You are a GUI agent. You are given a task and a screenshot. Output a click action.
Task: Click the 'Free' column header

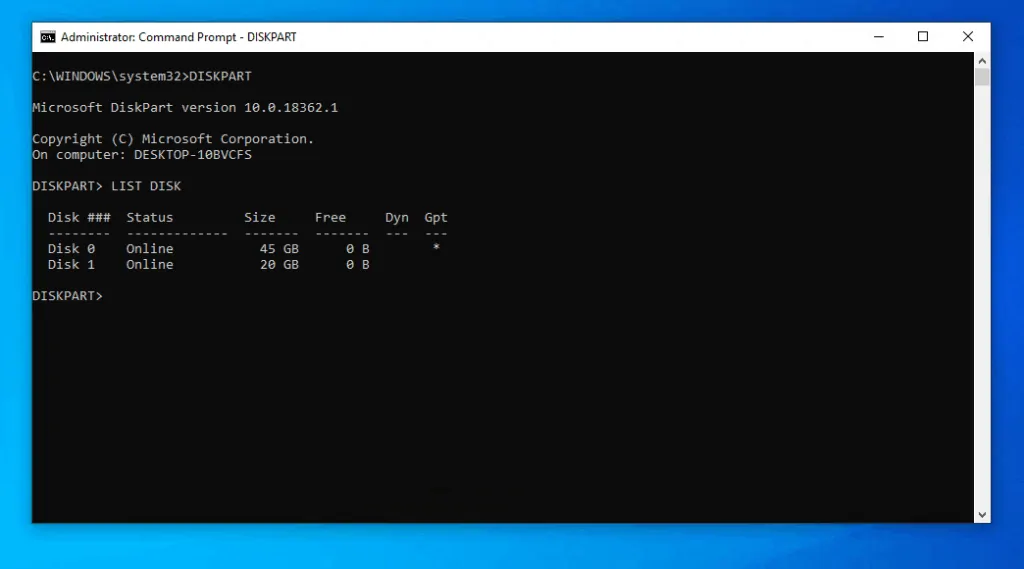[330, 218]
